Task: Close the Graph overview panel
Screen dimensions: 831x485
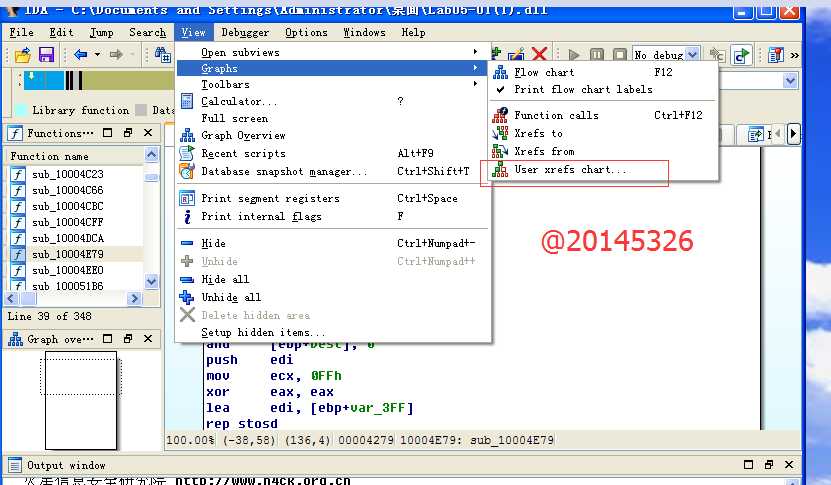Action: pos(148,339)
